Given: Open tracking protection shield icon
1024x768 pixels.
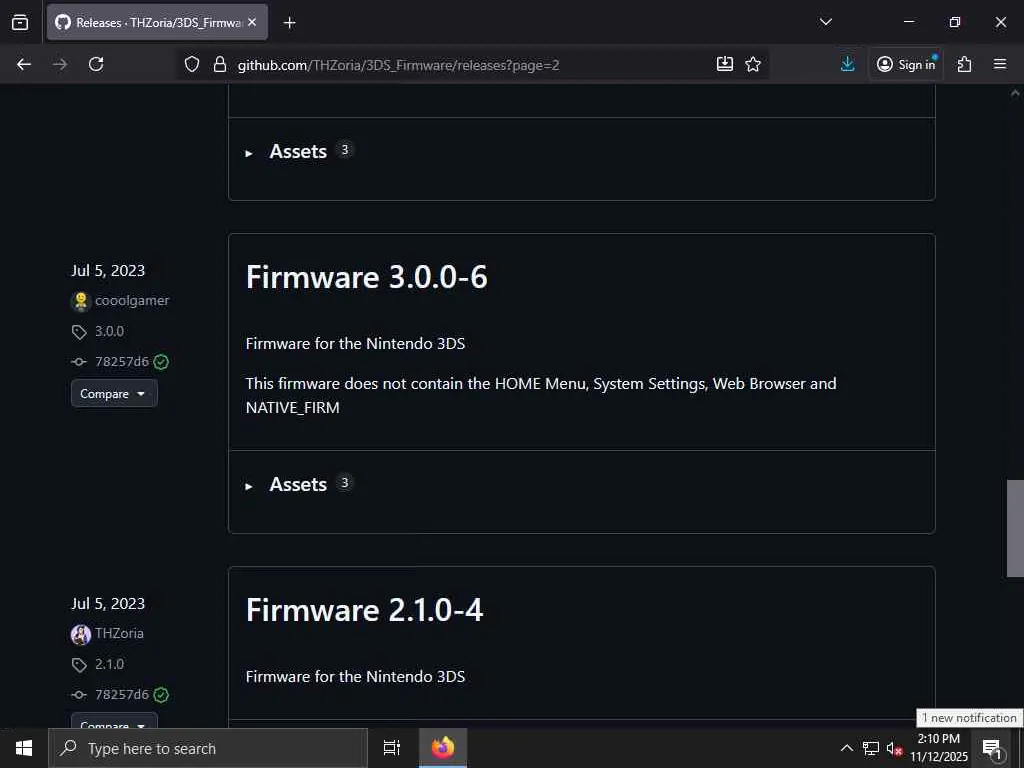Looking at the screenshot, I should click(191, 64).
